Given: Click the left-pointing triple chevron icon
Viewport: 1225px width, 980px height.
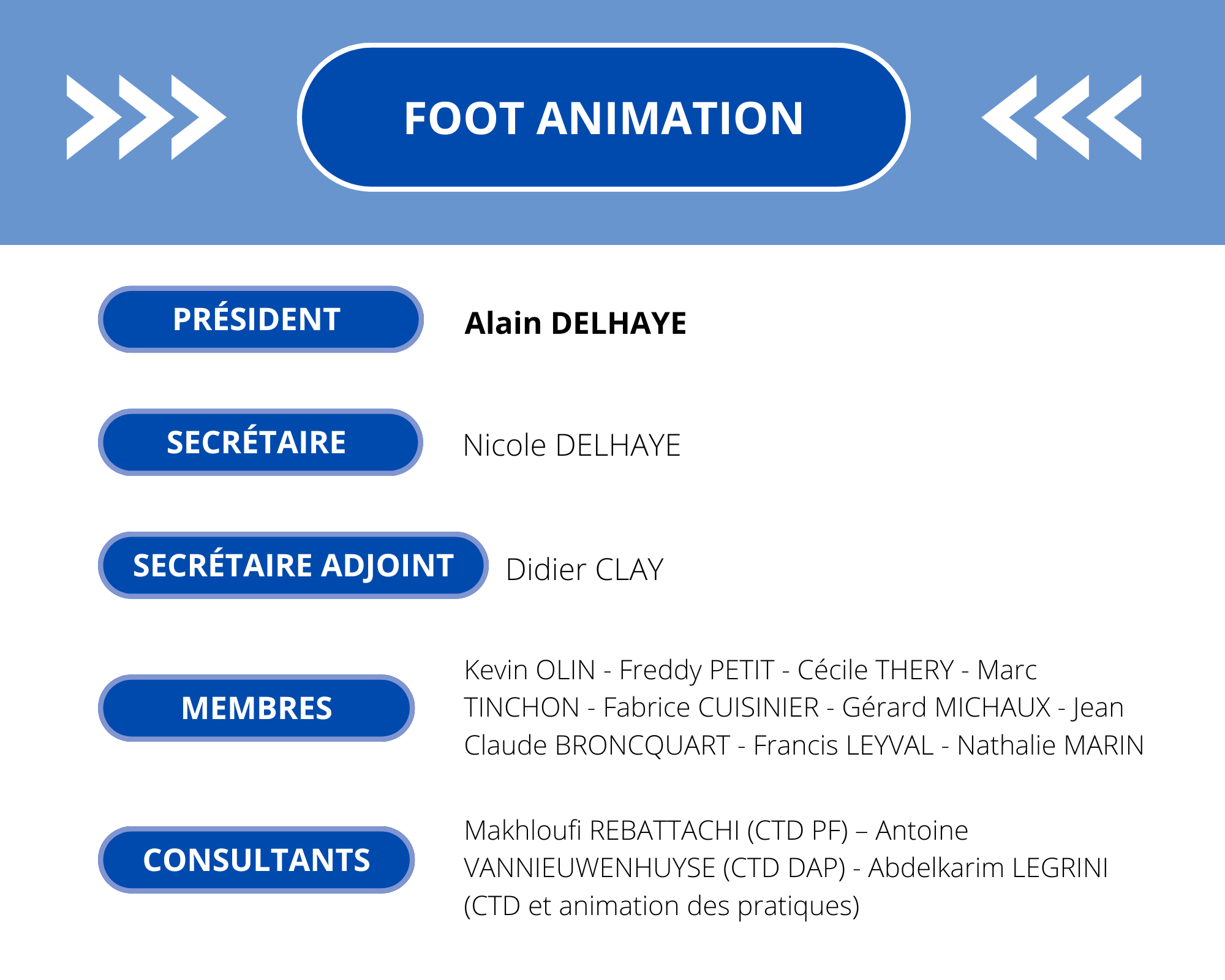Looking at the screenshot, I should click(1061, 117).
